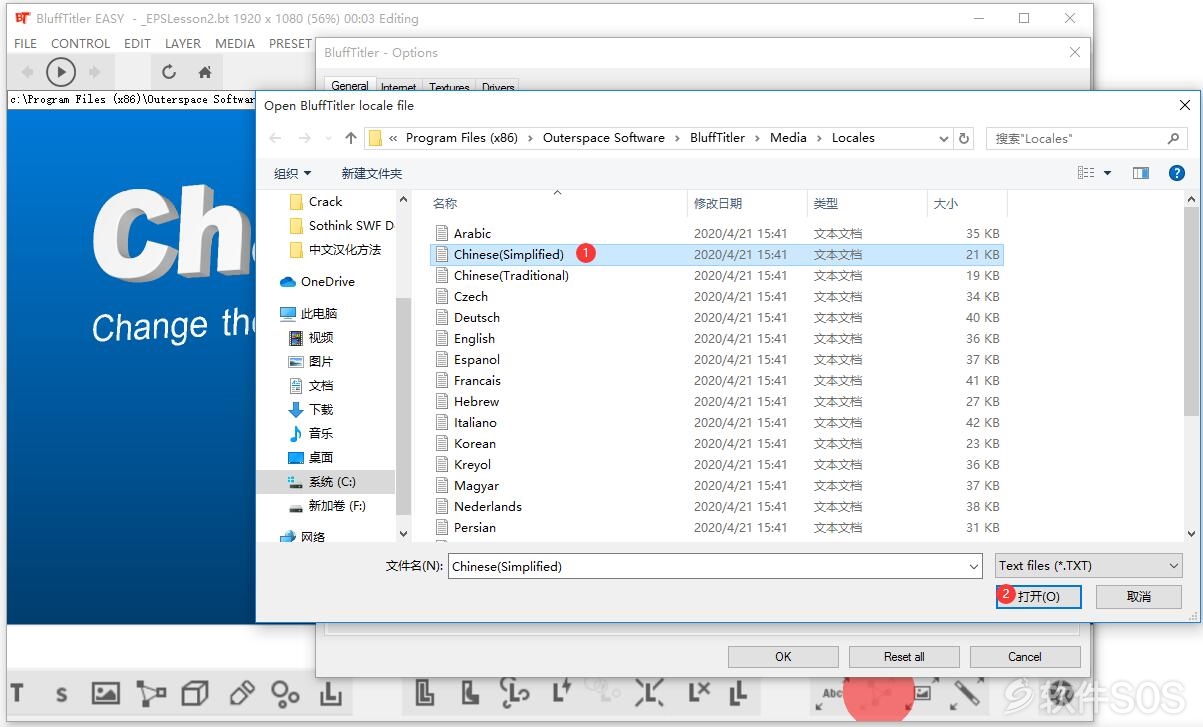Select the Korean locale file
Image resolution: width=1203 pixels, height=727 pixels.
pos(716,444)
